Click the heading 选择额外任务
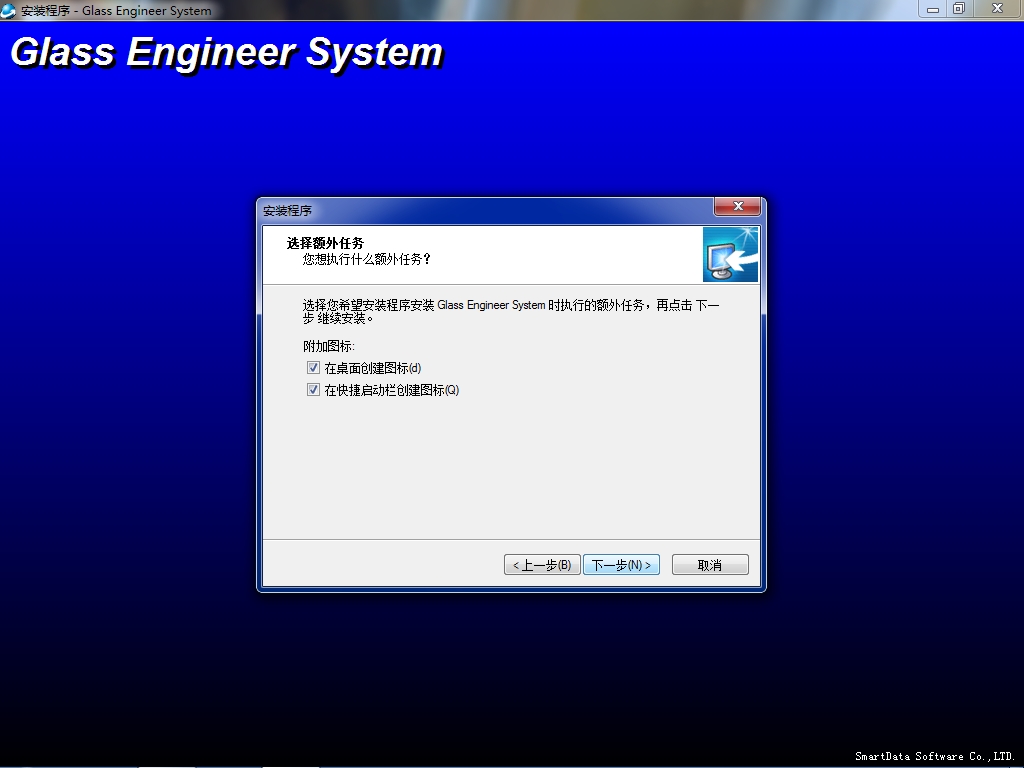 coord(325,243)
